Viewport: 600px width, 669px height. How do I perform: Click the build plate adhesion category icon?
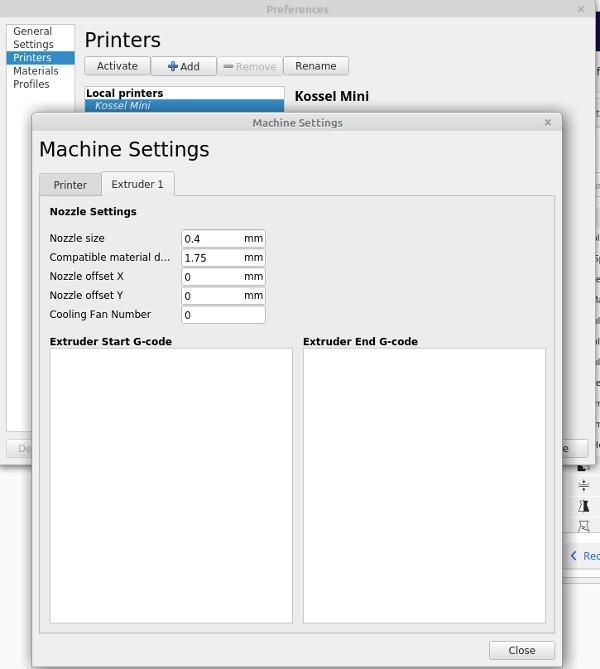(583, 486)
